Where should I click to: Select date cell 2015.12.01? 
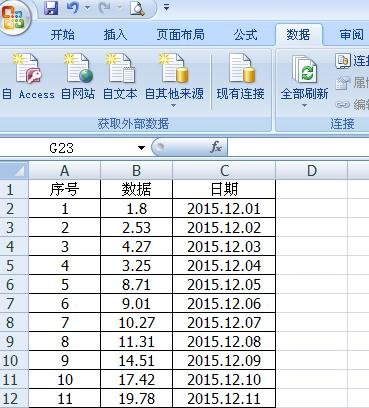point(224,209)
